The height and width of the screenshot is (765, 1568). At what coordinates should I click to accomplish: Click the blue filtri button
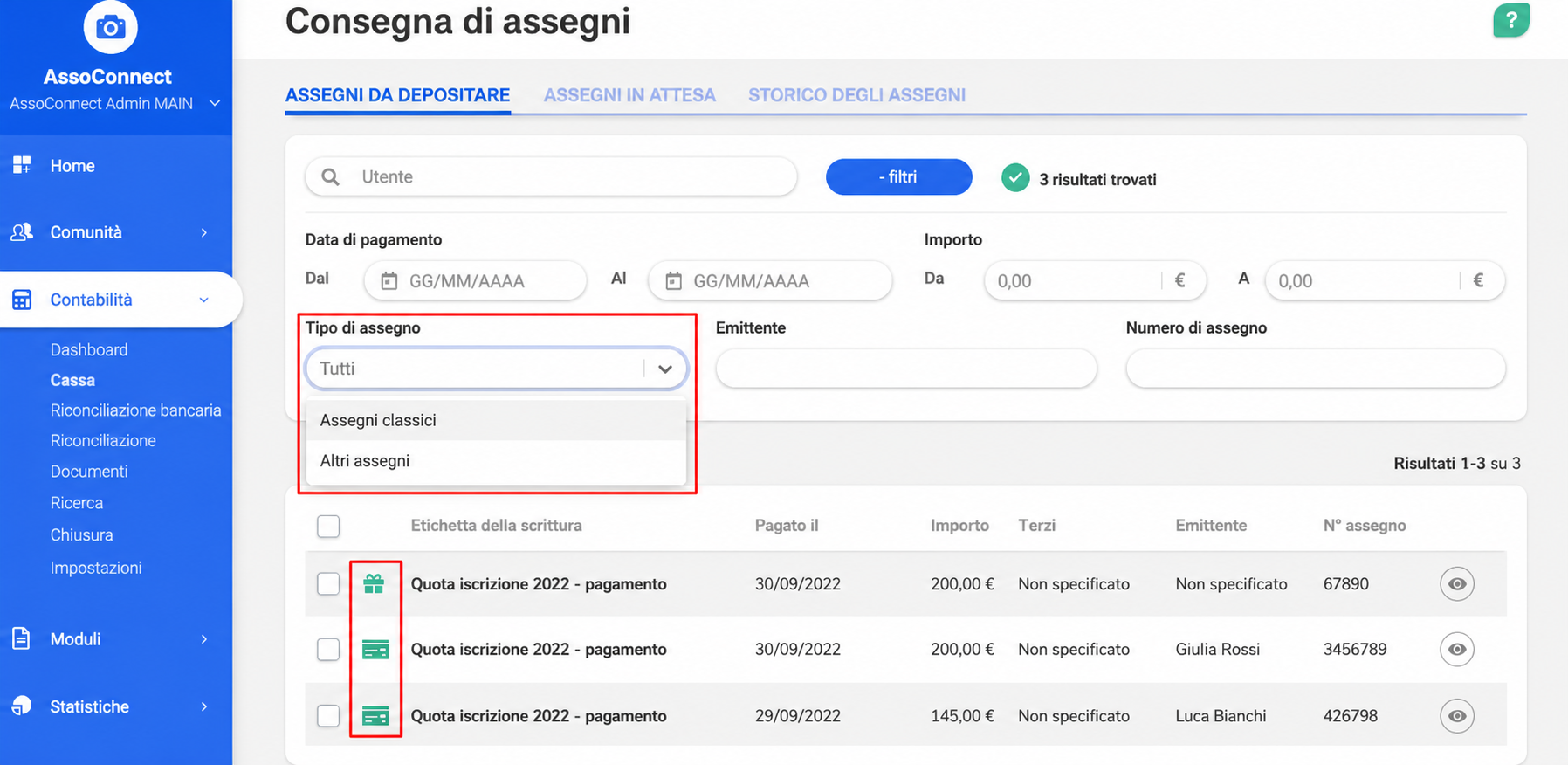point(899,176)
